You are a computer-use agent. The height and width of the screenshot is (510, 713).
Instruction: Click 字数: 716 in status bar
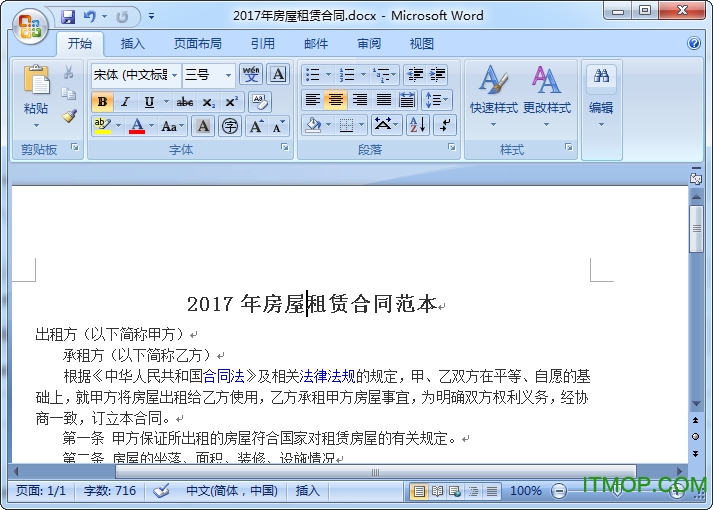[110, 491]
